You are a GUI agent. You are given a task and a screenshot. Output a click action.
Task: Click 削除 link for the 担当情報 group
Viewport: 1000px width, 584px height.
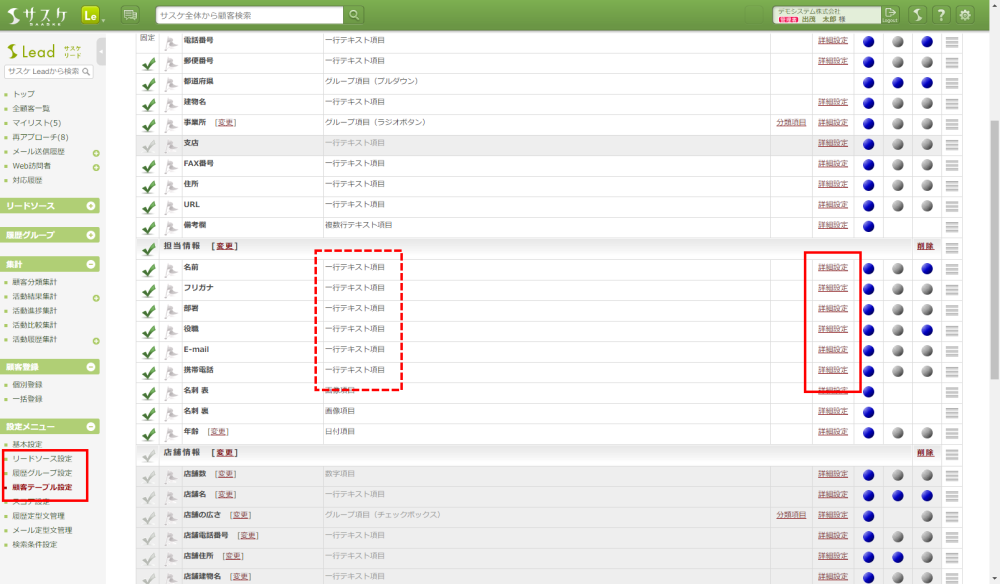pos(924,246)
